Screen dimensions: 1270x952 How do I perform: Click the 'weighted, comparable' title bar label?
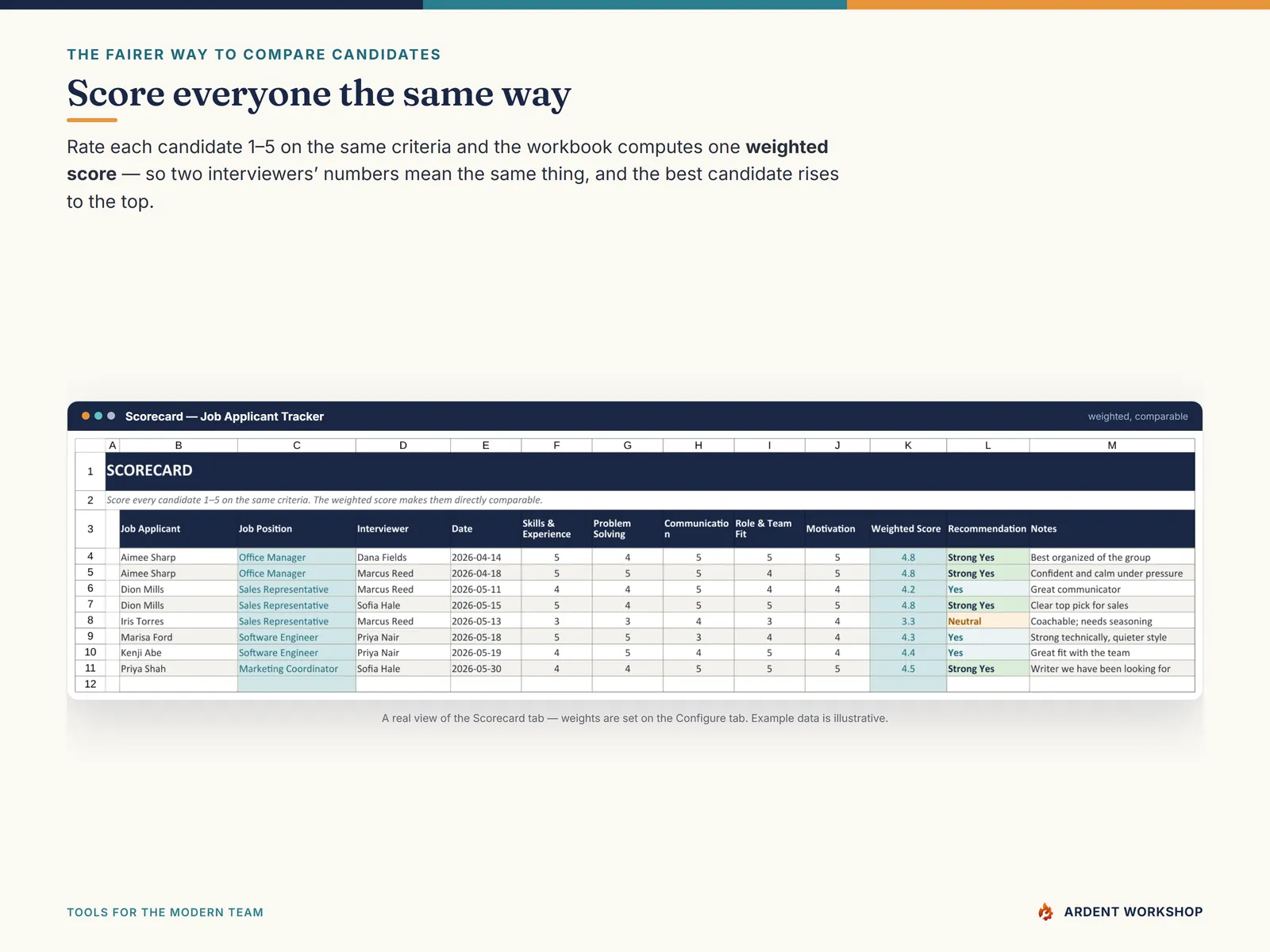point(1137,416)
